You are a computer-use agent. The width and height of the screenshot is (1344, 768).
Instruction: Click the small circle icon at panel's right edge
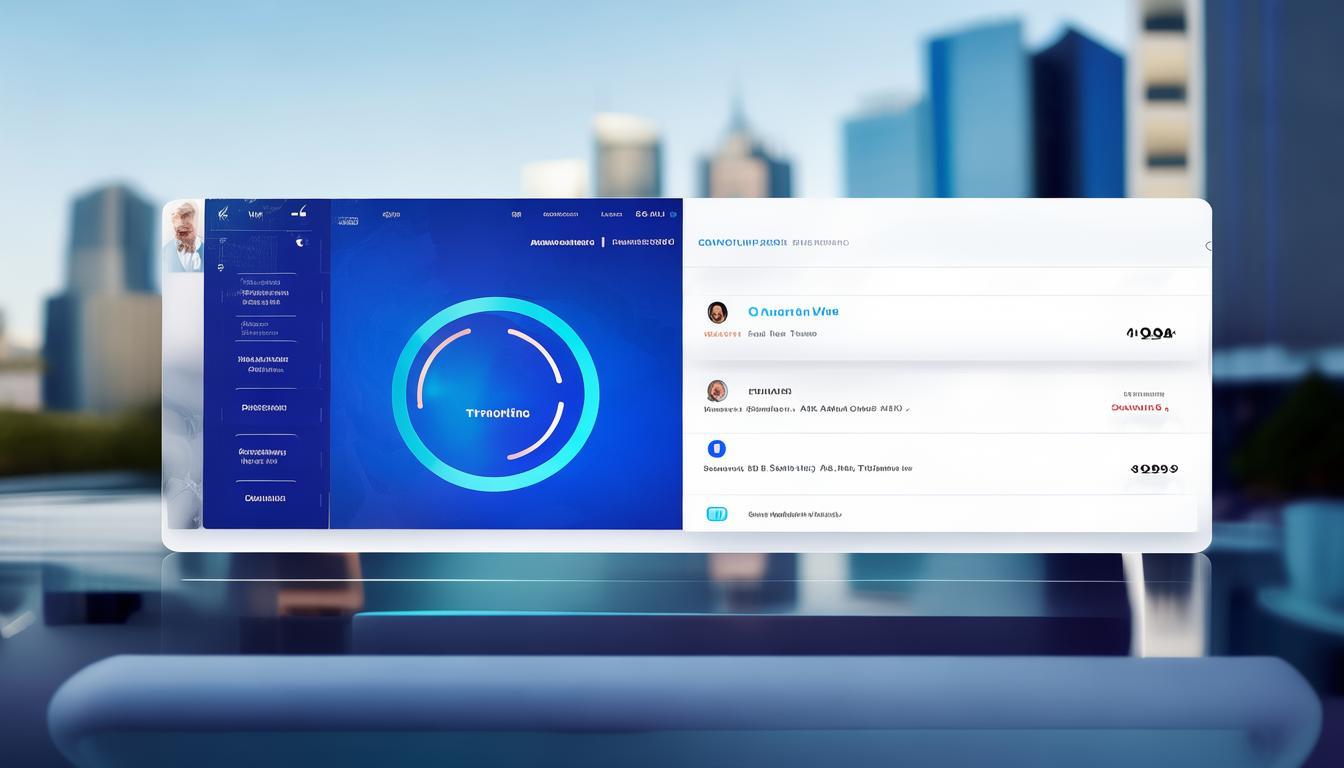(x=1209, y=246)
